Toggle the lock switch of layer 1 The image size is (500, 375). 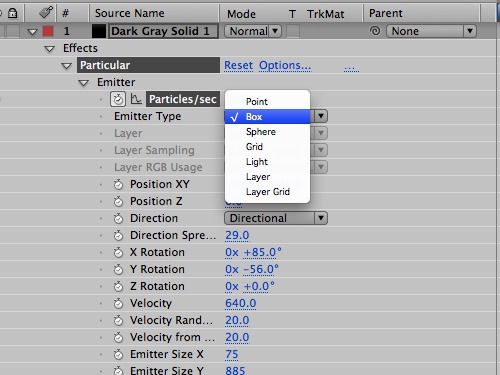tap(13, 31)
